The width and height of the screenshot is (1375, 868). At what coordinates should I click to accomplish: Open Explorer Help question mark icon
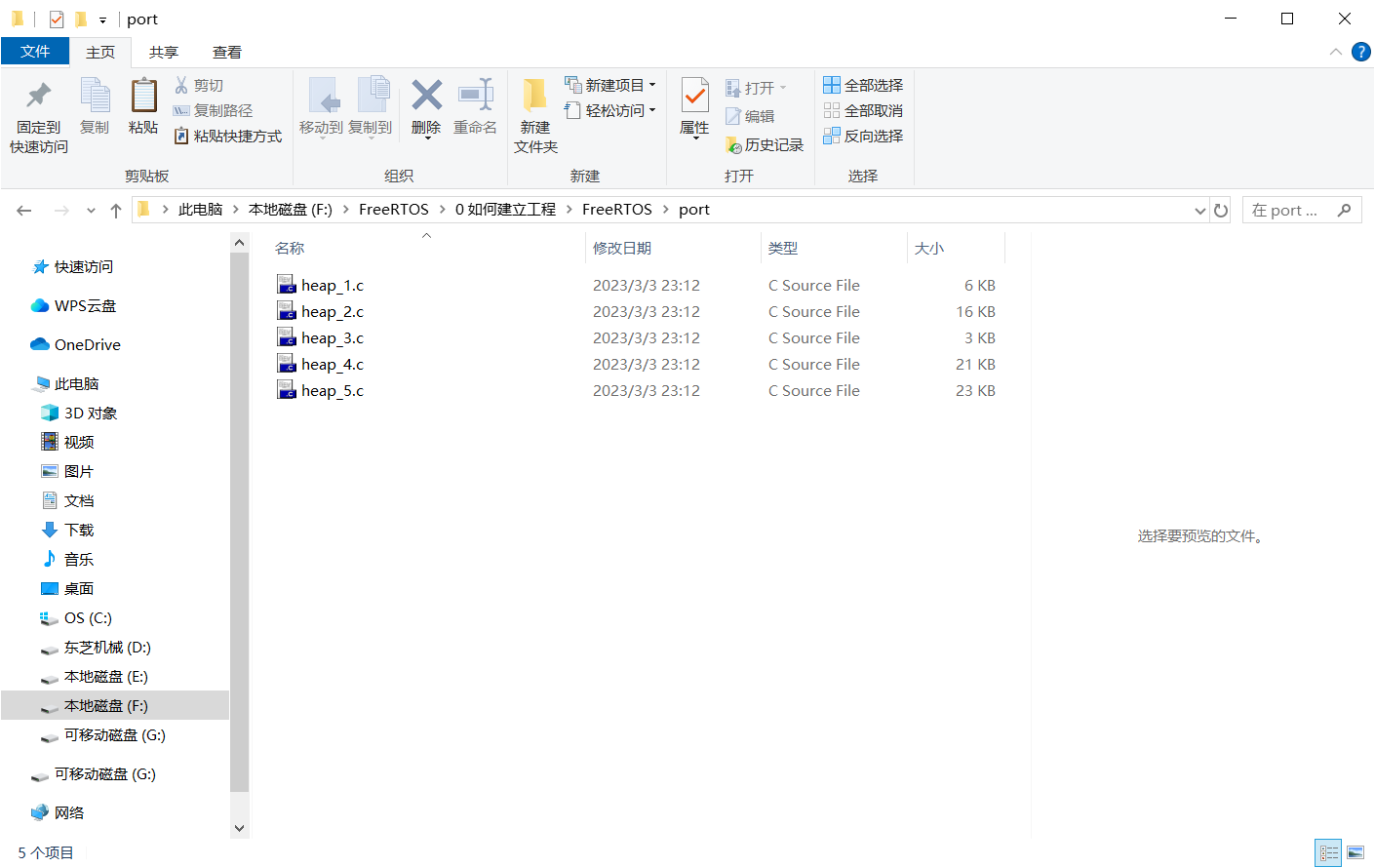coord(1361,52)
